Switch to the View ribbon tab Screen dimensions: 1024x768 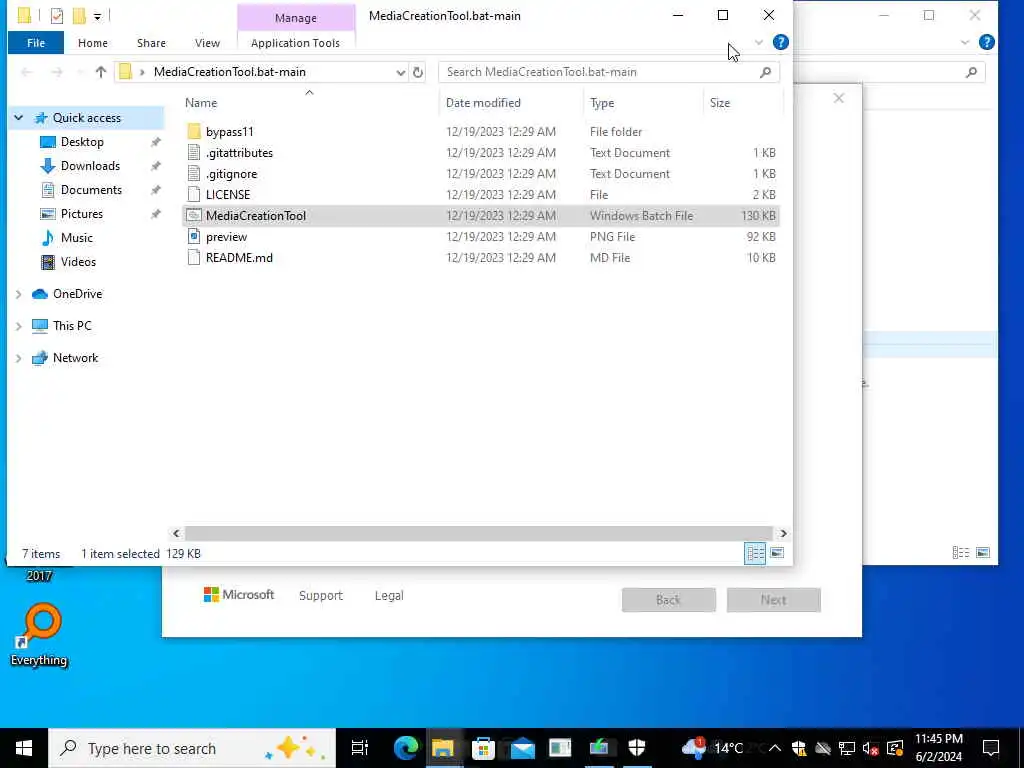(x=207, y=43)
